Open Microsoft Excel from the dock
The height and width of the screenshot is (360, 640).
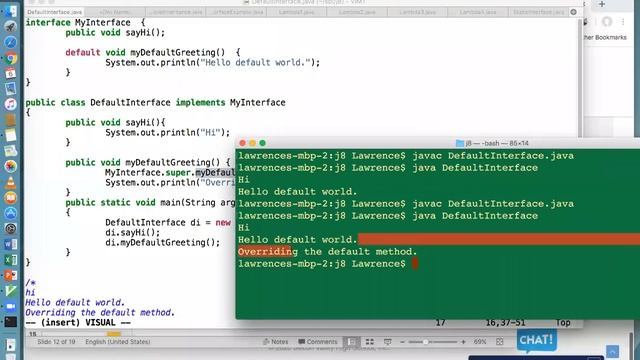[11, 260]
